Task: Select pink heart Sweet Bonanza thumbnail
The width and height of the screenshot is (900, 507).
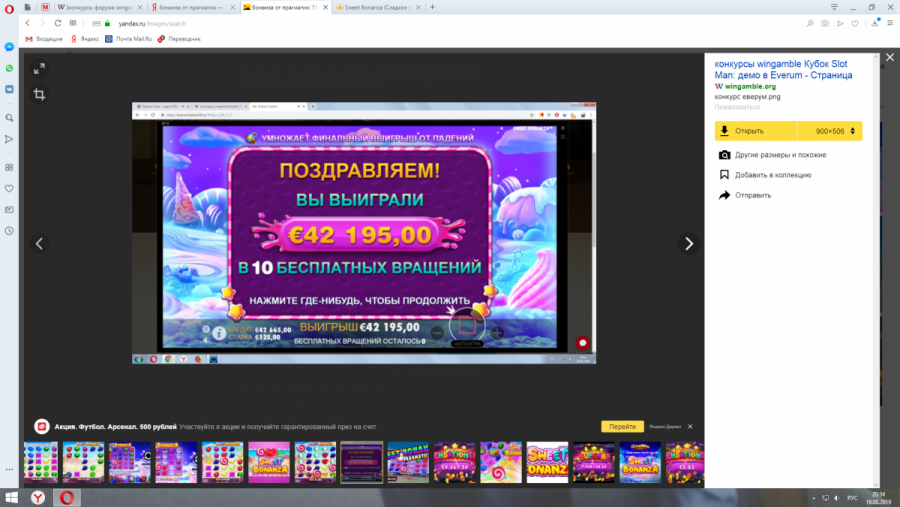Action: (269, 462)
